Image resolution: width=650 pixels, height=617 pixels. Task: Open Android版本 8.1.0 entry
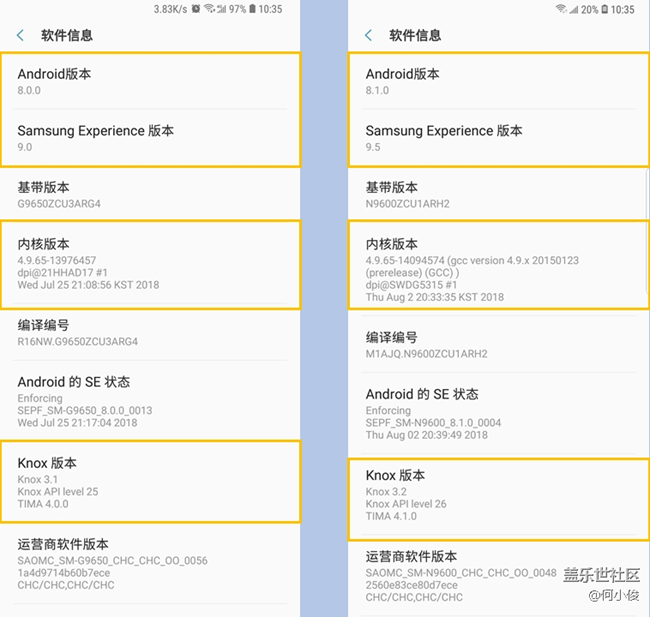(x=498, y=82)
